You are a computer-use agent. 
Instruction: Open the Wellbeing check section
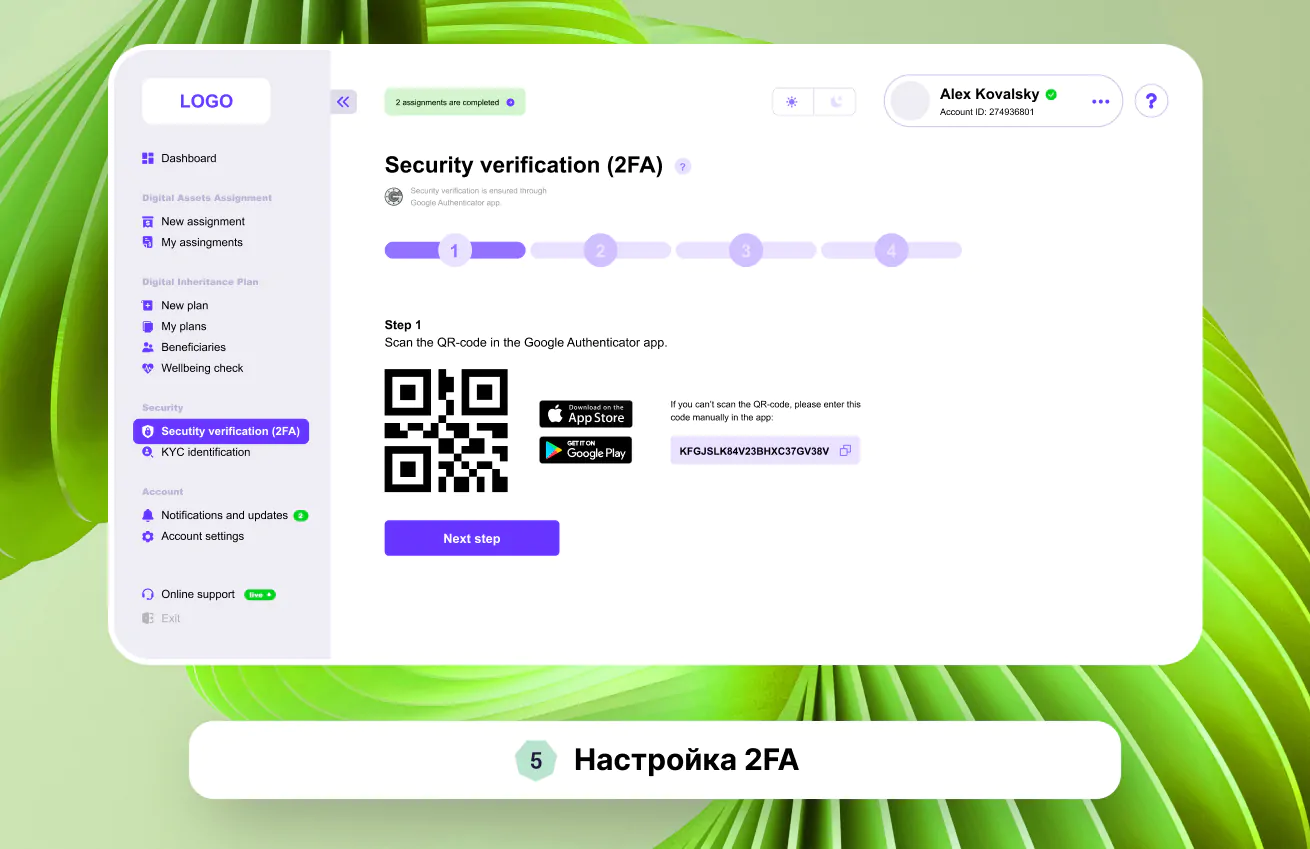point(202,368)
